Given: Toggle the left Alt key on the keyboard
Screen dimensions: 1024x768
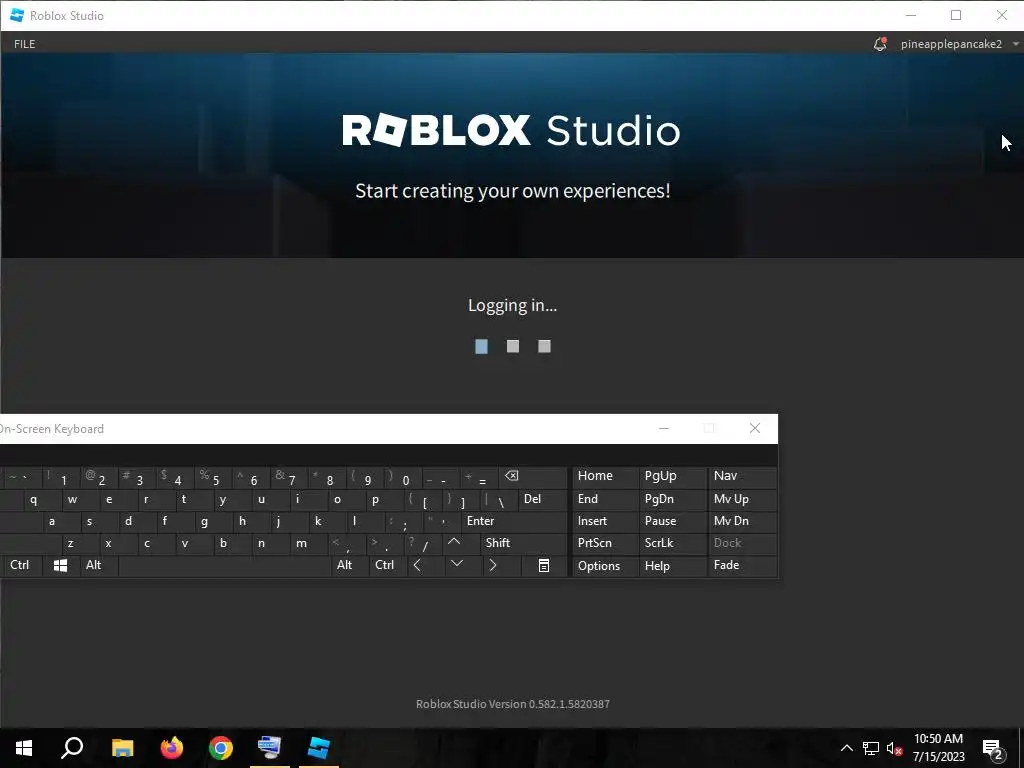Looking at the screenshot, I should click(x=99, y=566).
